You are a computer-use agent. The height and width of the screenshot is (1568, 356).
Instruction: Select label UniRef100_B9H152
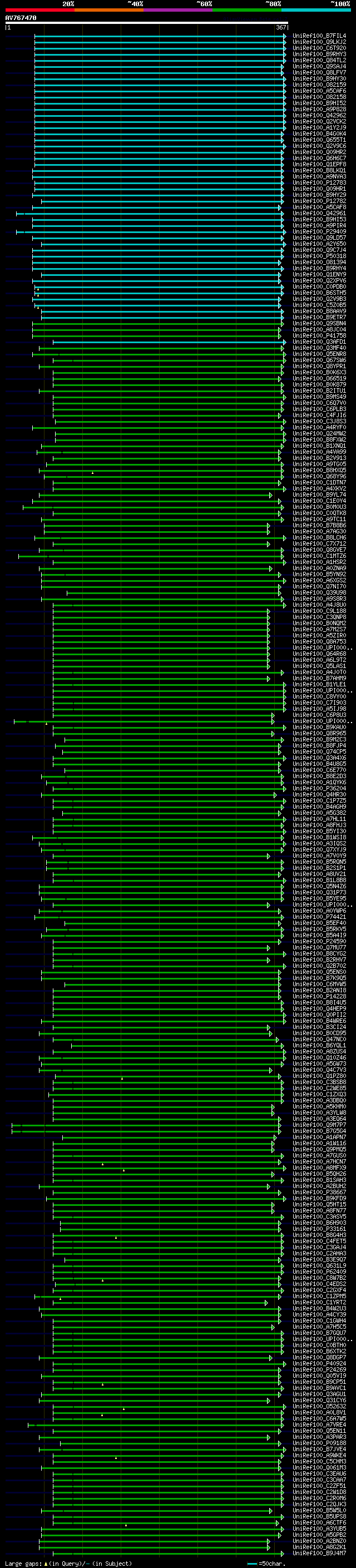click(x=319, y=103)
